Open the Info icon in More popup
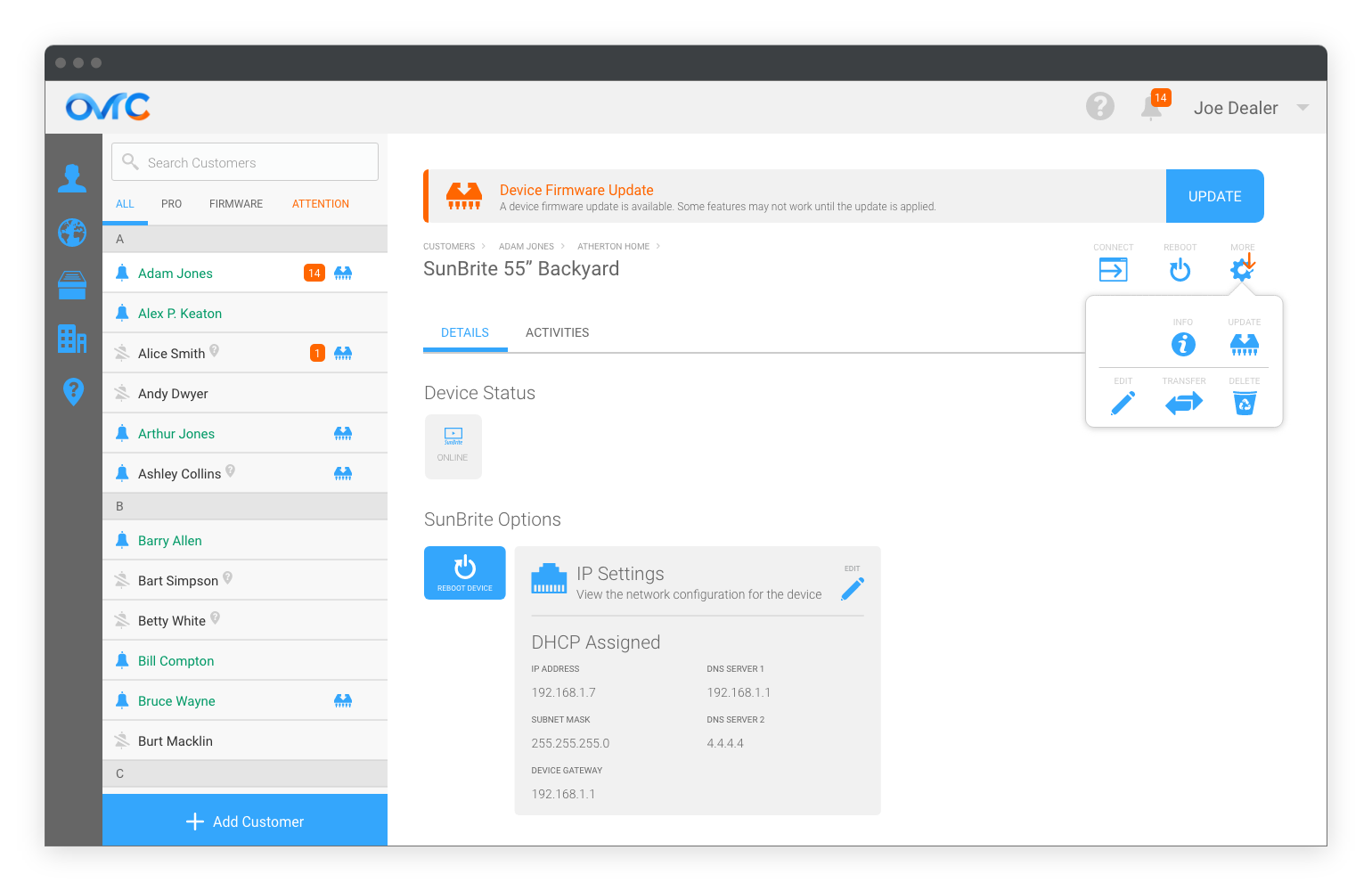Viewport: 1372px width, 891px height. (x=1183, y=344)
